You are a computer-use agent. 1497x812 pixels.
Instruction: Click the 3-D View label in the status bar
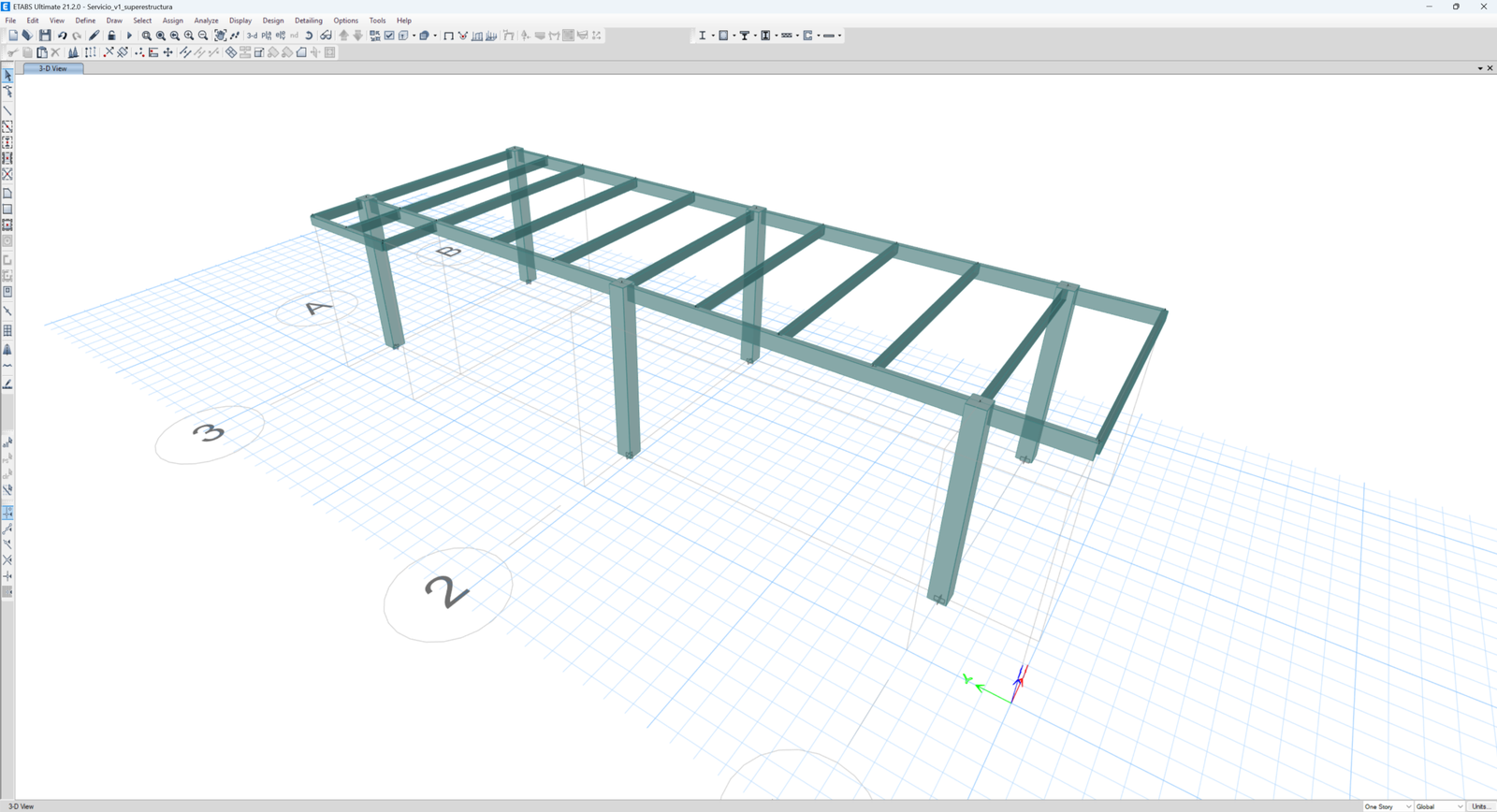[x=22, y=806]
